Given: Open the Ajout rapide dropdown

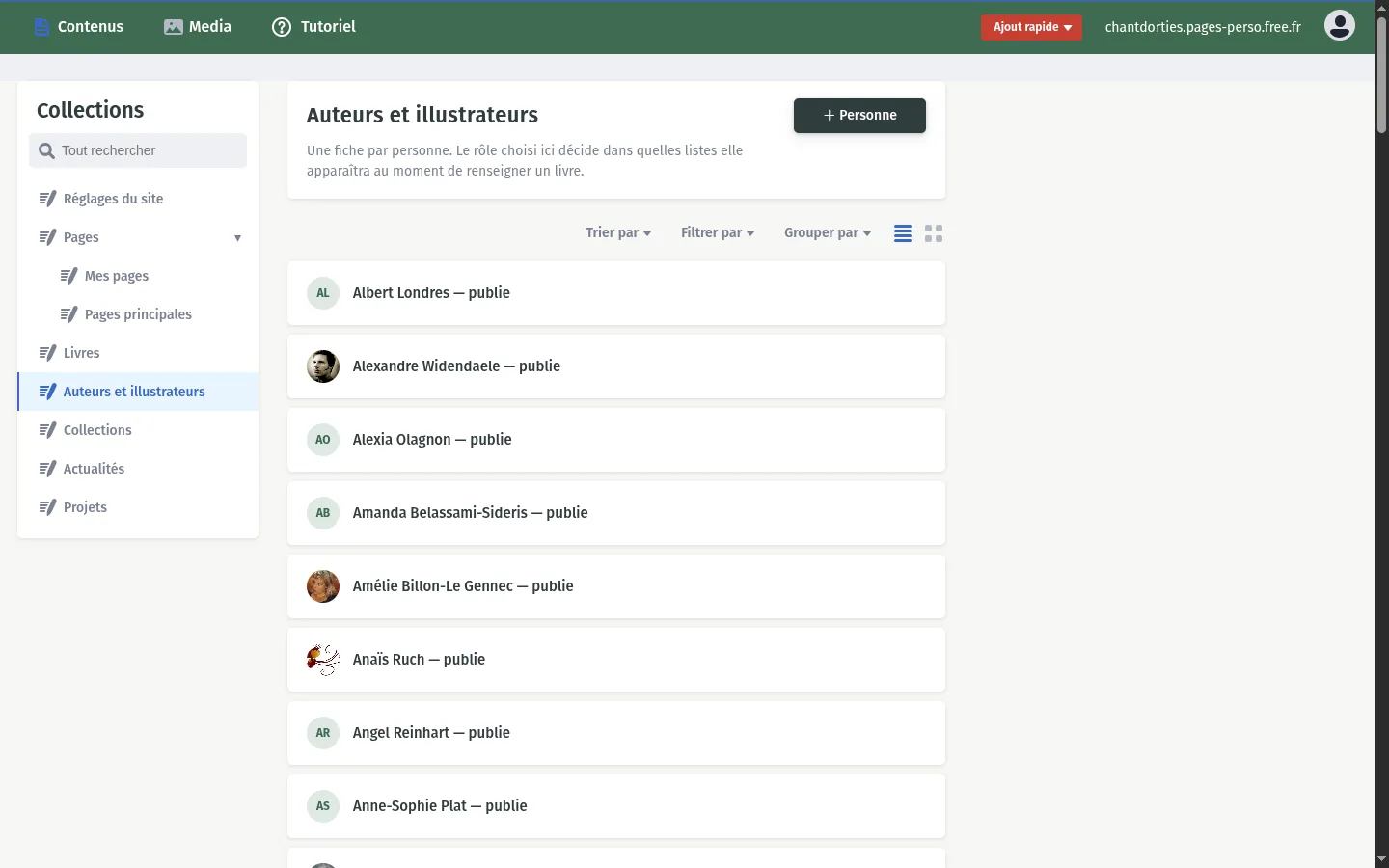Looking at the screenshot, I should (x=1032, y=27).
